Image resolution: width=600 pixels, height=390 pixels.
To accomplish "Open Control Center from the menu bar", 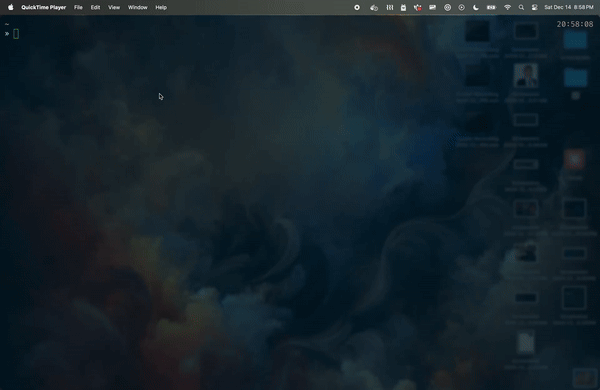I will point(535,7).
